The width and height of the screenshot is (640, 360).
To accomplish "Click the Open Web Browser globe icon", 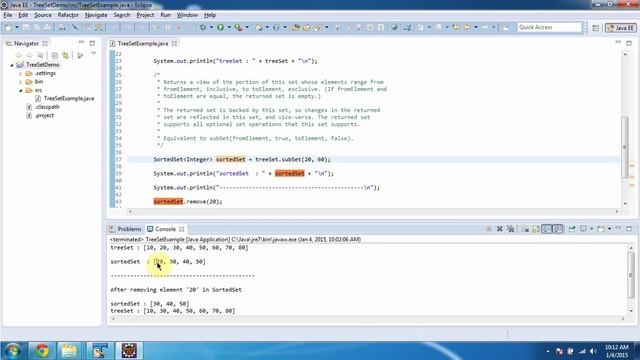I will click(394, 27).
